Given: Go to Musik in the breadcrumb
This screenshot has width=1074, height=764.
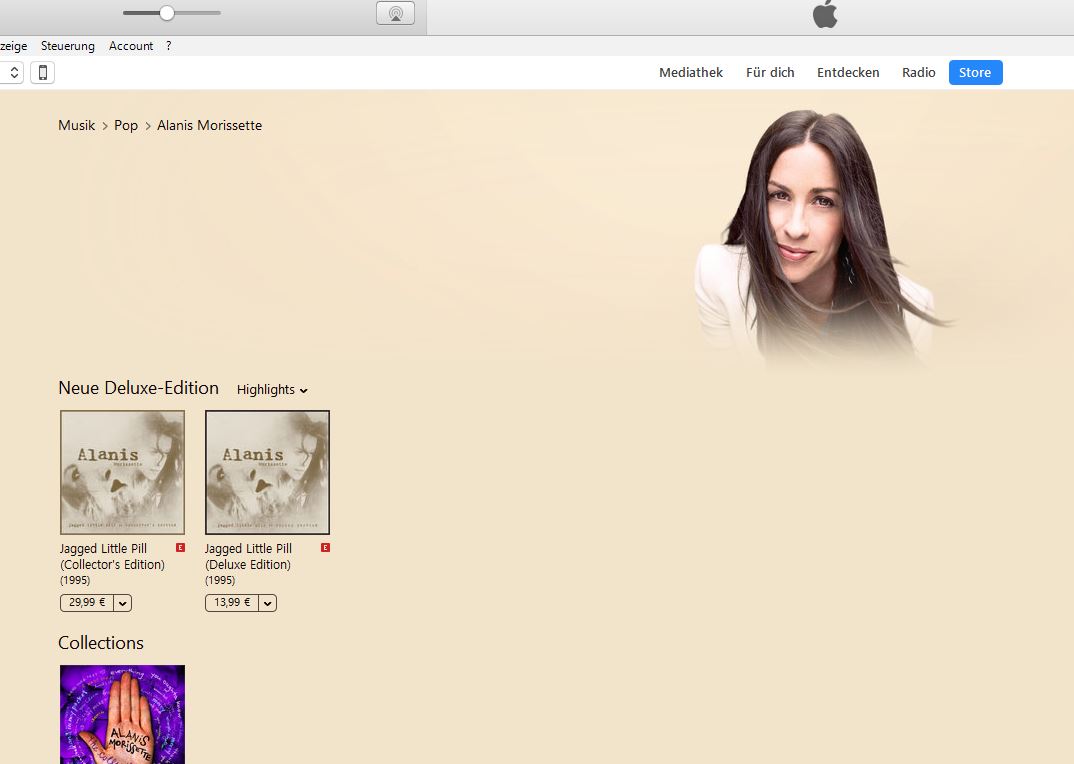Looking at the screenshot, I should [77, 125].
